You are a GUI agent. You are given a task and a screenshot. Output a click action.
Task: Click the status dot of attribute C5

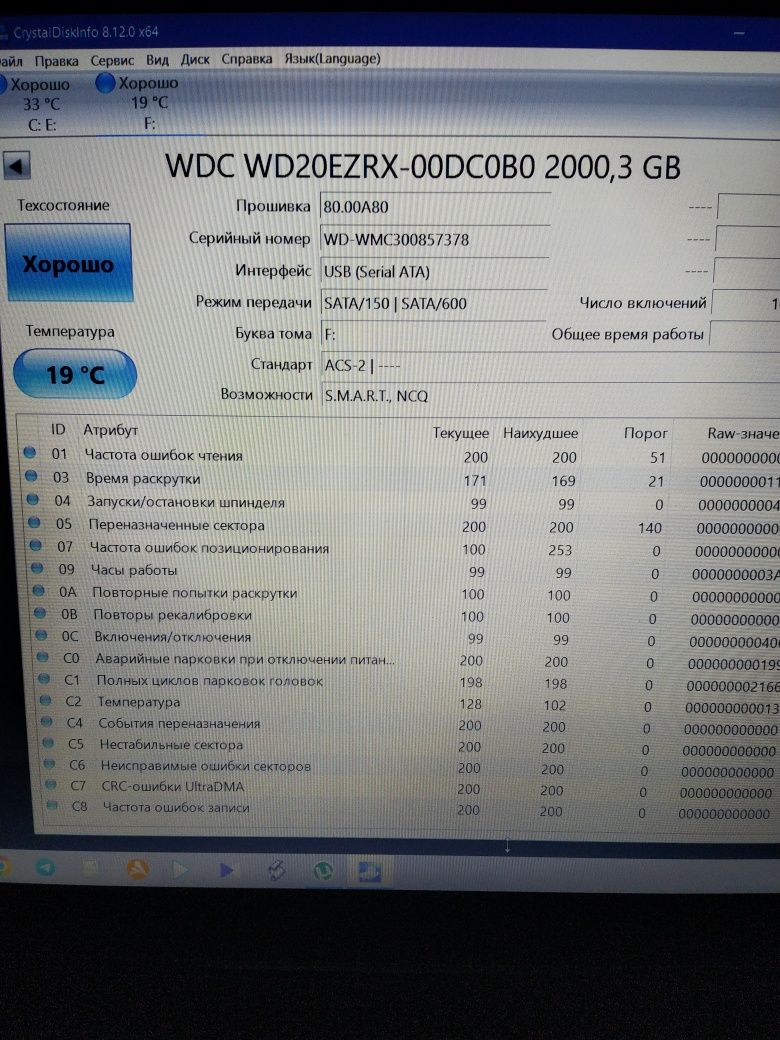click(48, 742)
